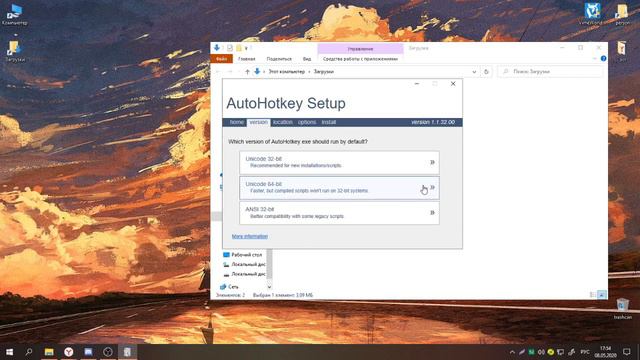Show hidden system tray icons
The height and width of the screenshot is (360, 640).
pos(512,352)
